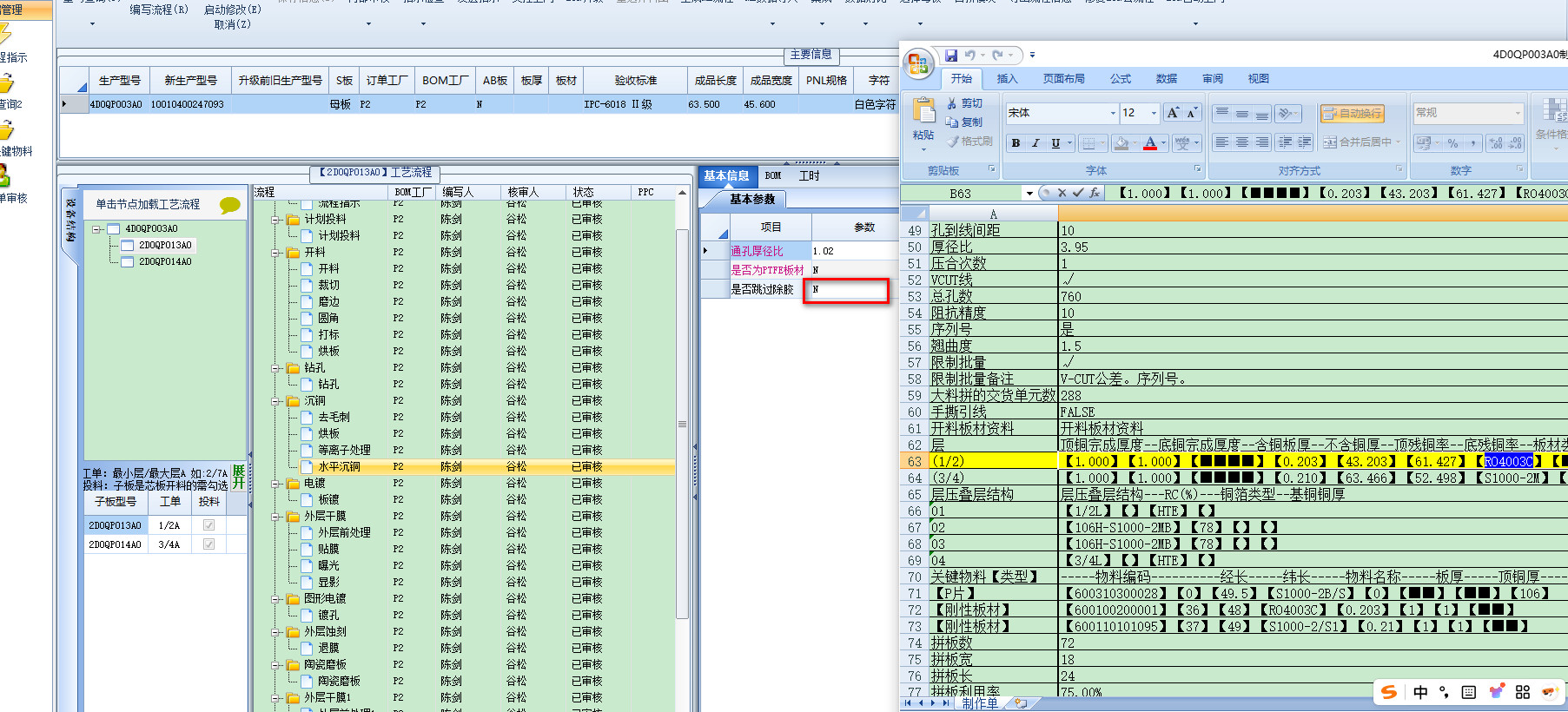
Task: Click the phonetic guide (wén) icon
Action: 1182,143
